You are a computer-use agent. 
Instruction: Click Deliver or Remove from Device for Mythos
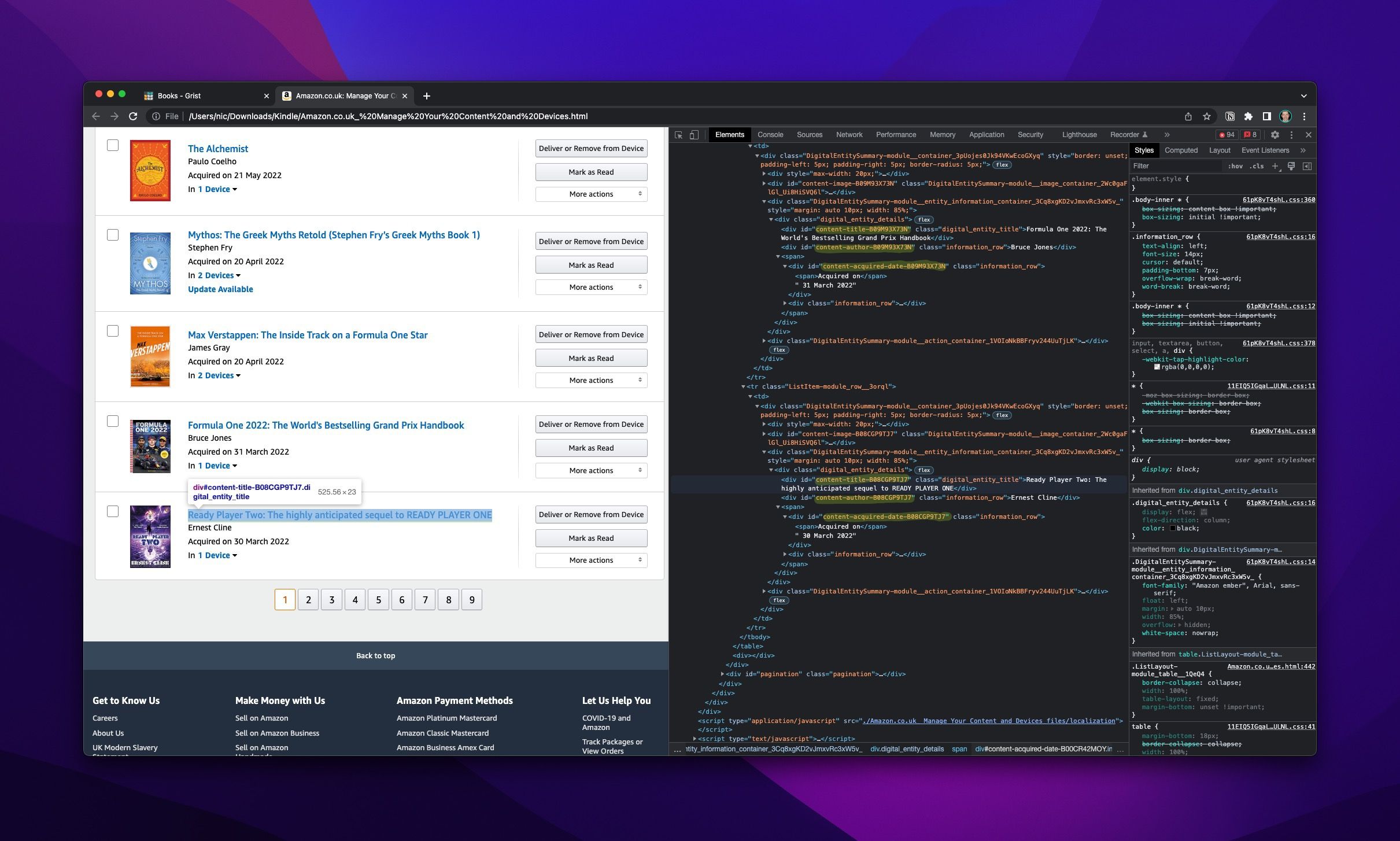tap(591, 242)
